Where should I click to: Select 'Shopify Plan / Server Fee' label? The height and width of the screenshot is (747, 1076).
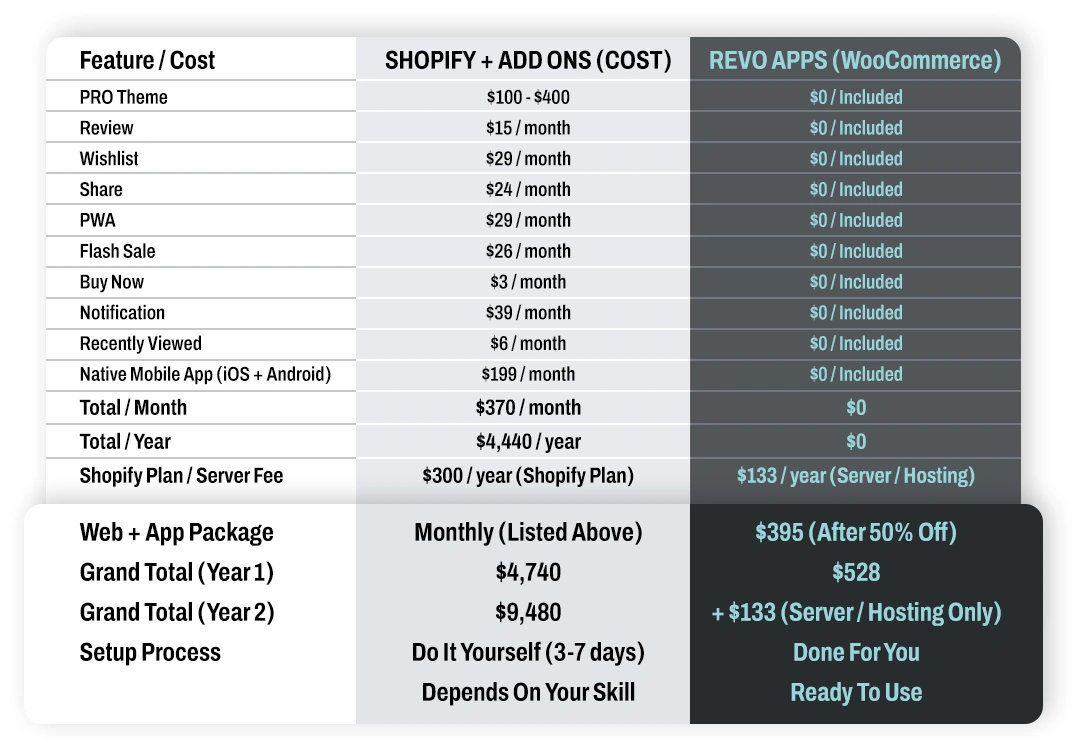pyautogui.click(x=181, y=476)
